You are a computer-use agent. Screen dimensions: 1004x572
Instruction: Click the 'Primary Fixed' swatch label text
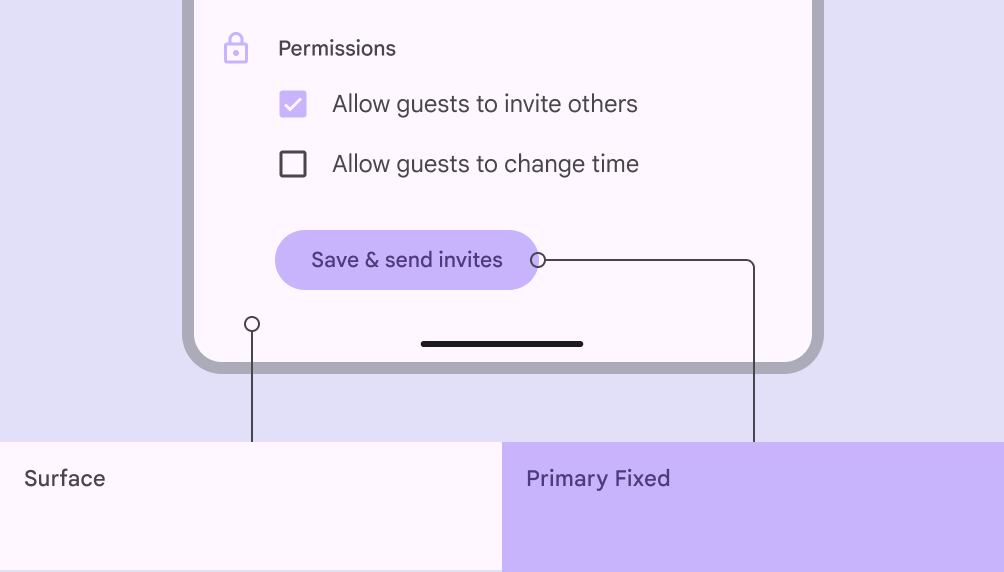point(598,478)
